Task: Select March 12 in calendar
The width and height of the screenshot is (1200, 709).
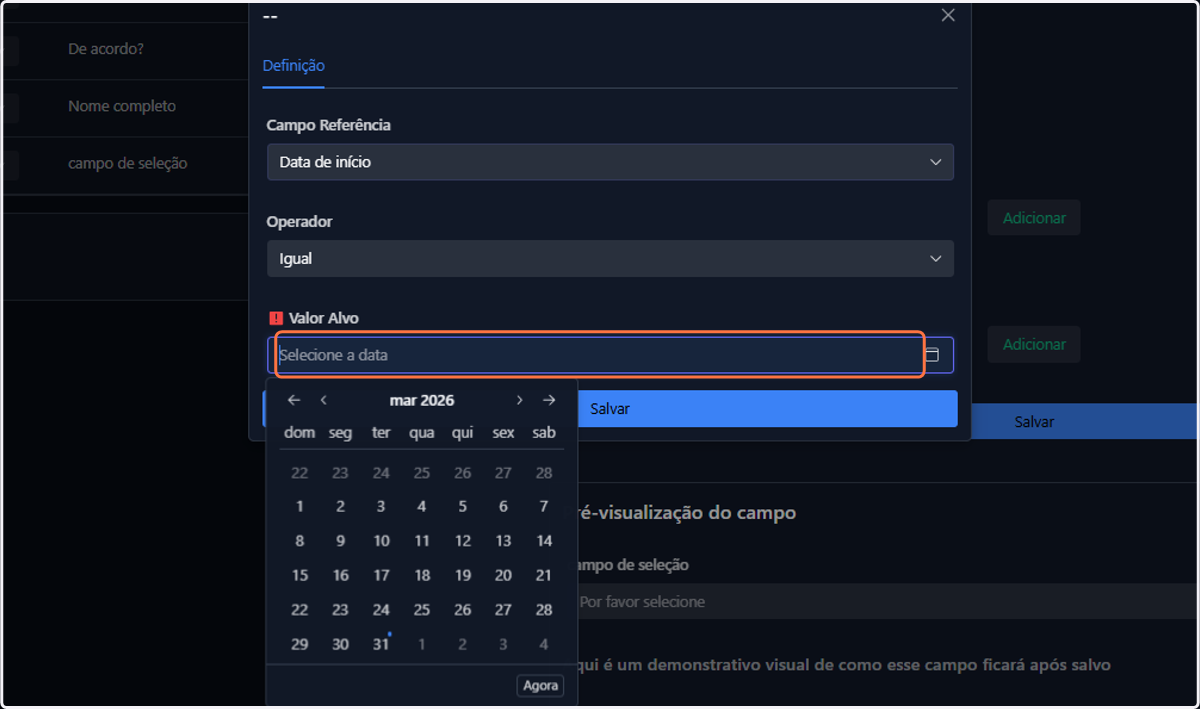Action: pos(462,541)
